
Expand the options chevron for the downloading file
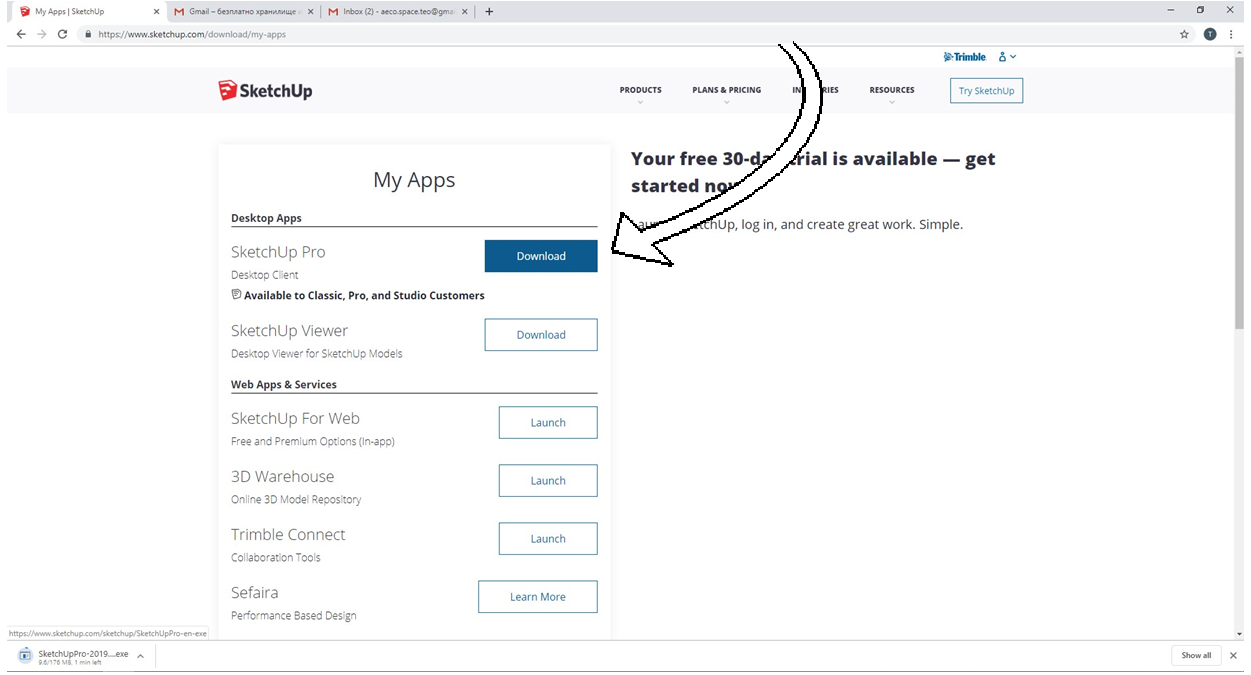(x=141, y=656)
